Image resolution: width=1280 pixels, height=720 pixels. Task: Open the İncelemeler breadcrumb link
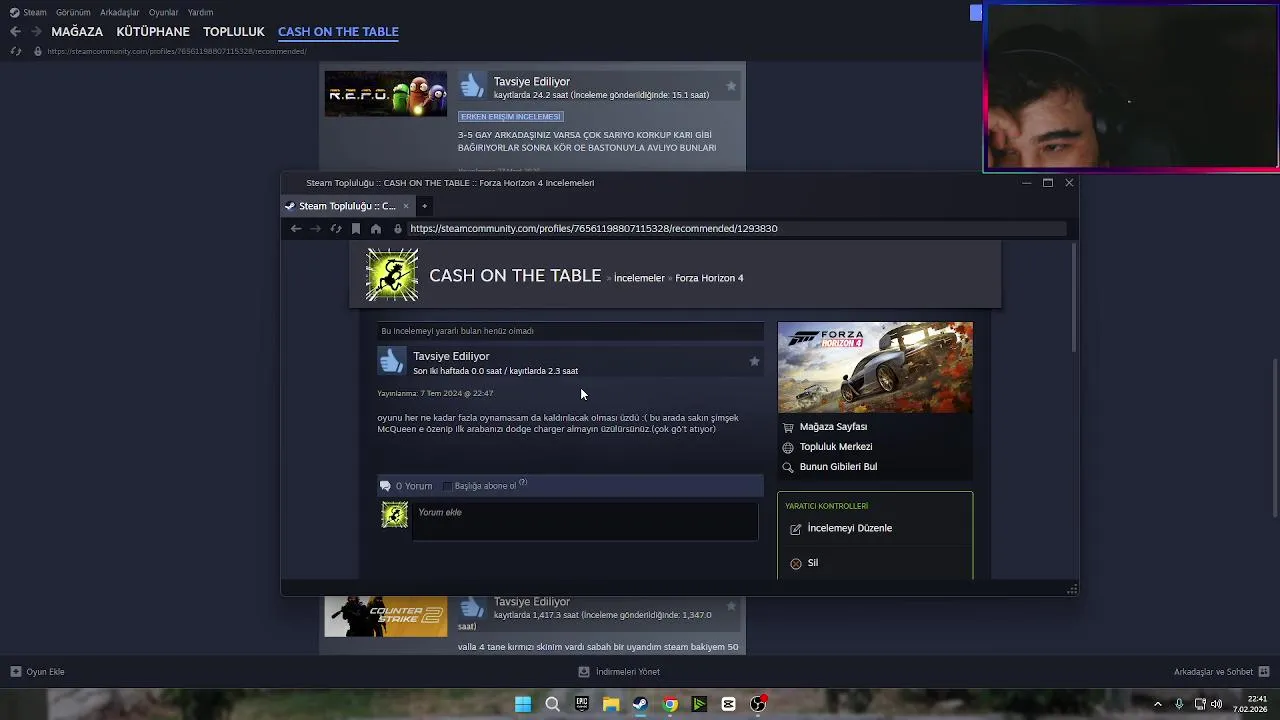[639, 278]
